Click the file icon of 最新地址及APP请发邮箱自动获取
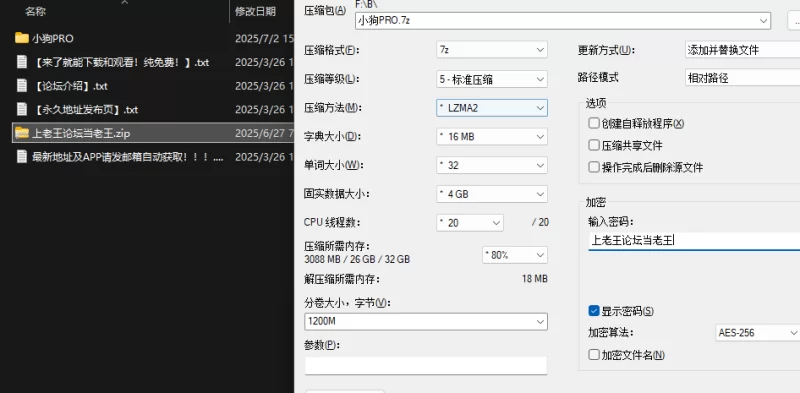 click(21, 157)
